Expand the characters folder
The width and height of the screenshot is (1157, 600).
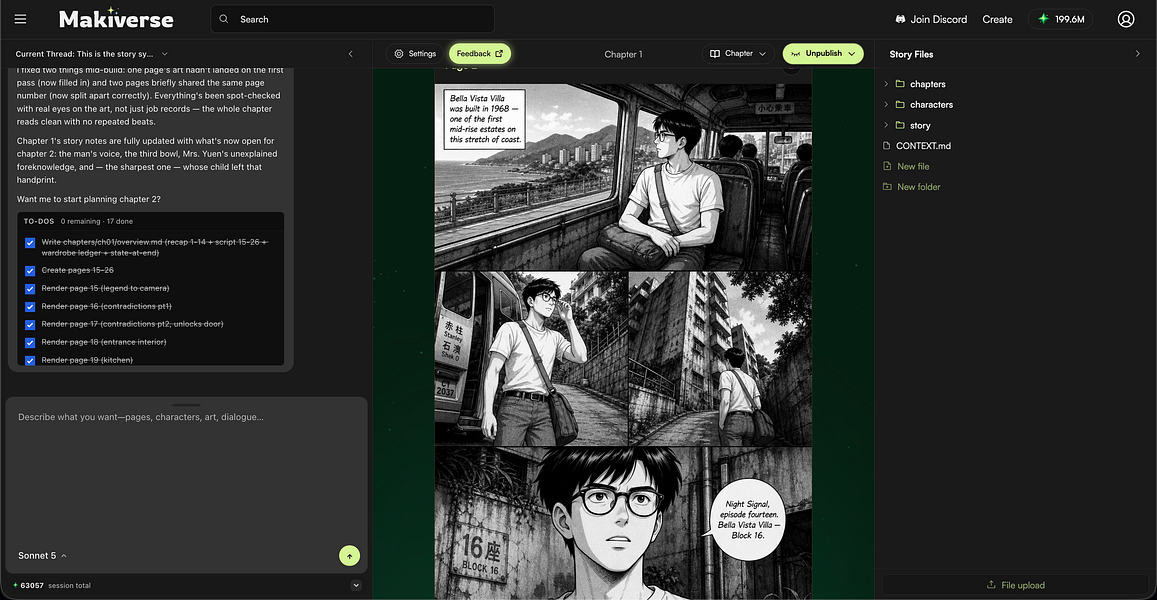pos(886,105)
